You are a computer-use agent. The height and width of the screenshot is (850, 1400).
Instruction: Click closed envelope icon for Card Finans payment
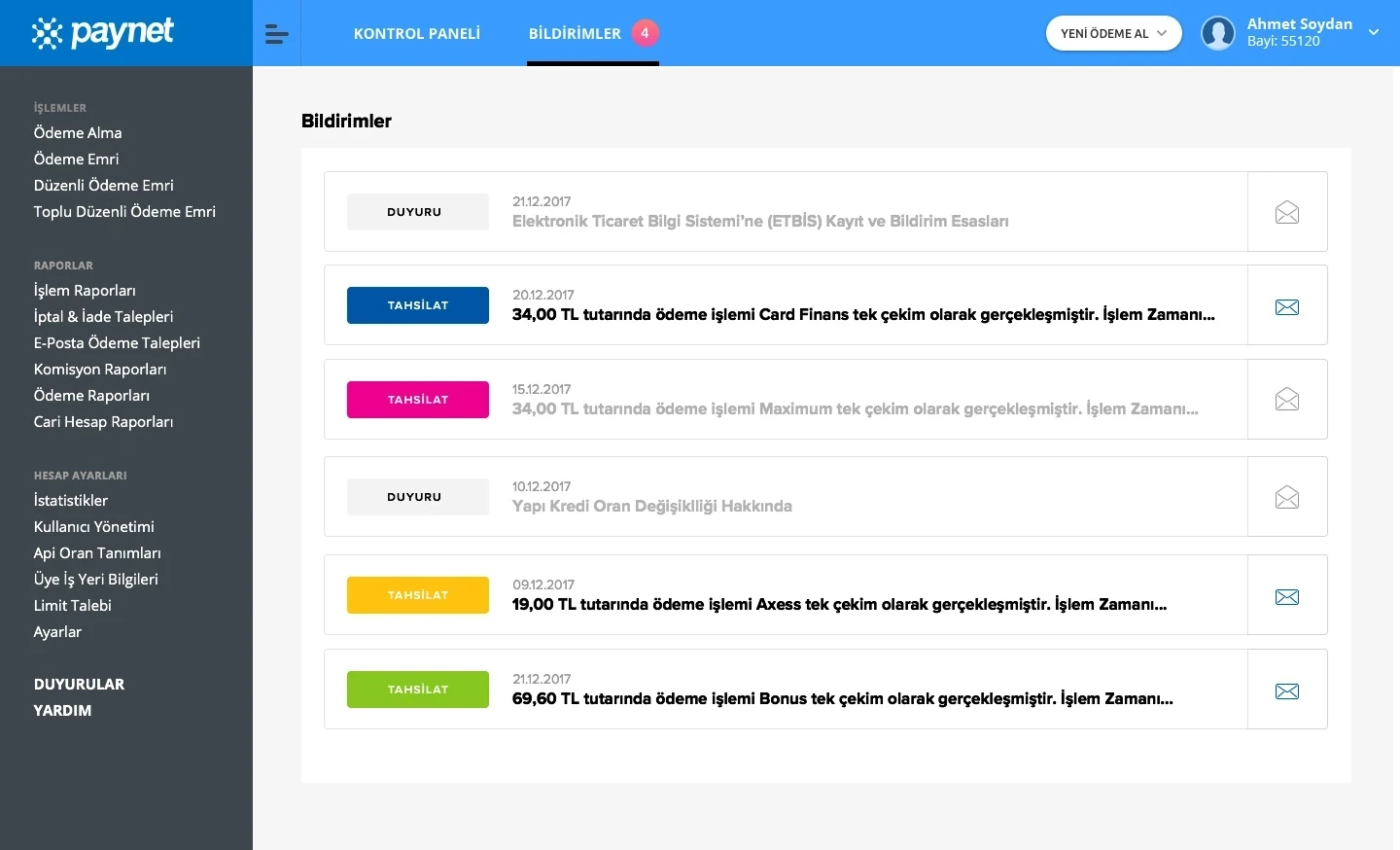tap(1287, 307)
